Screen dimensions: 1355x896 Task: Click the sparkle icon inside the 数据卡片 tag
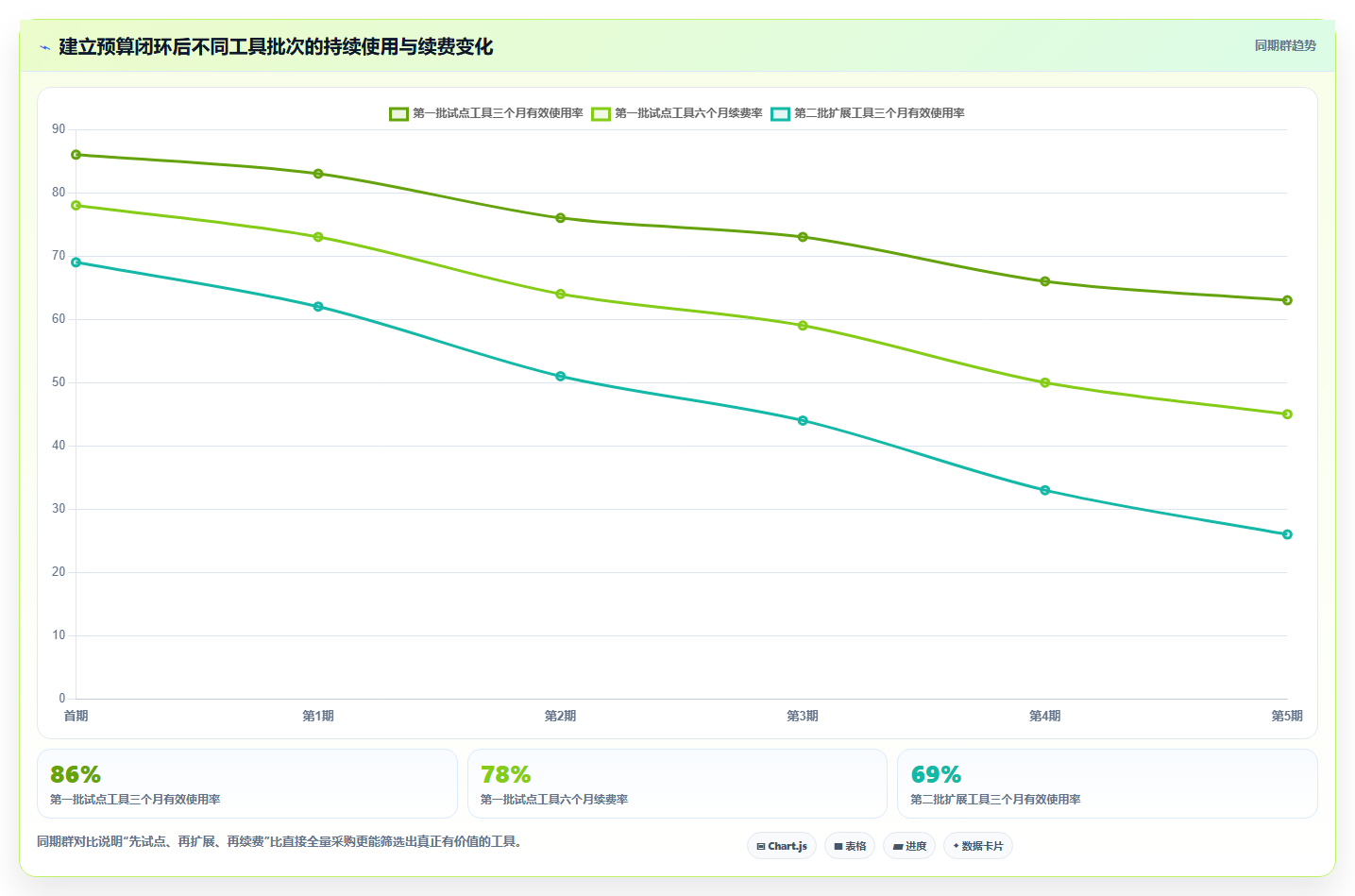pyautogui.click(x=956, y=846)
